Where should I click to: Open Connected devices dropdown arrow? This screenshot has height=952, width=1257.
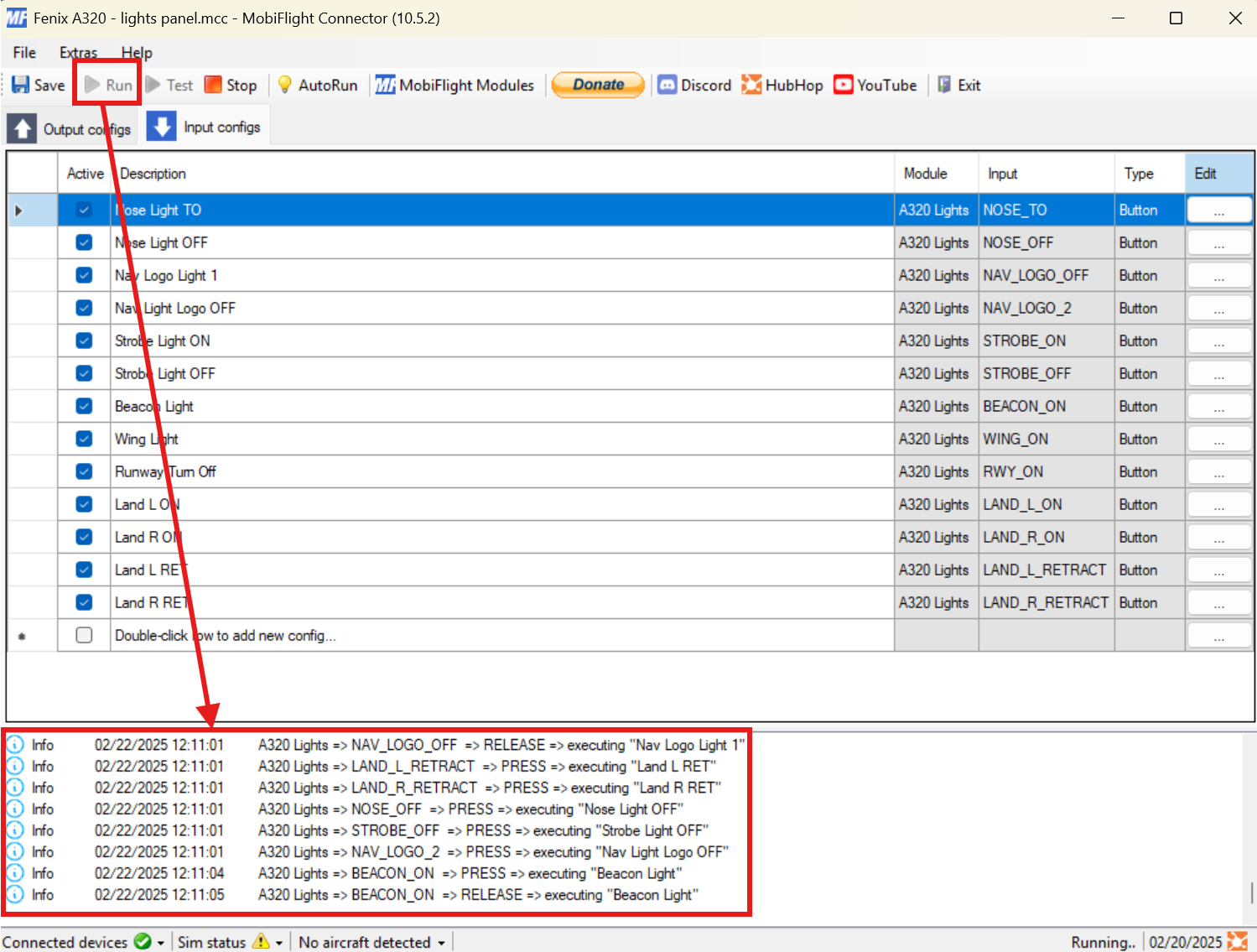pyautogui.click(x=161, y=943)
